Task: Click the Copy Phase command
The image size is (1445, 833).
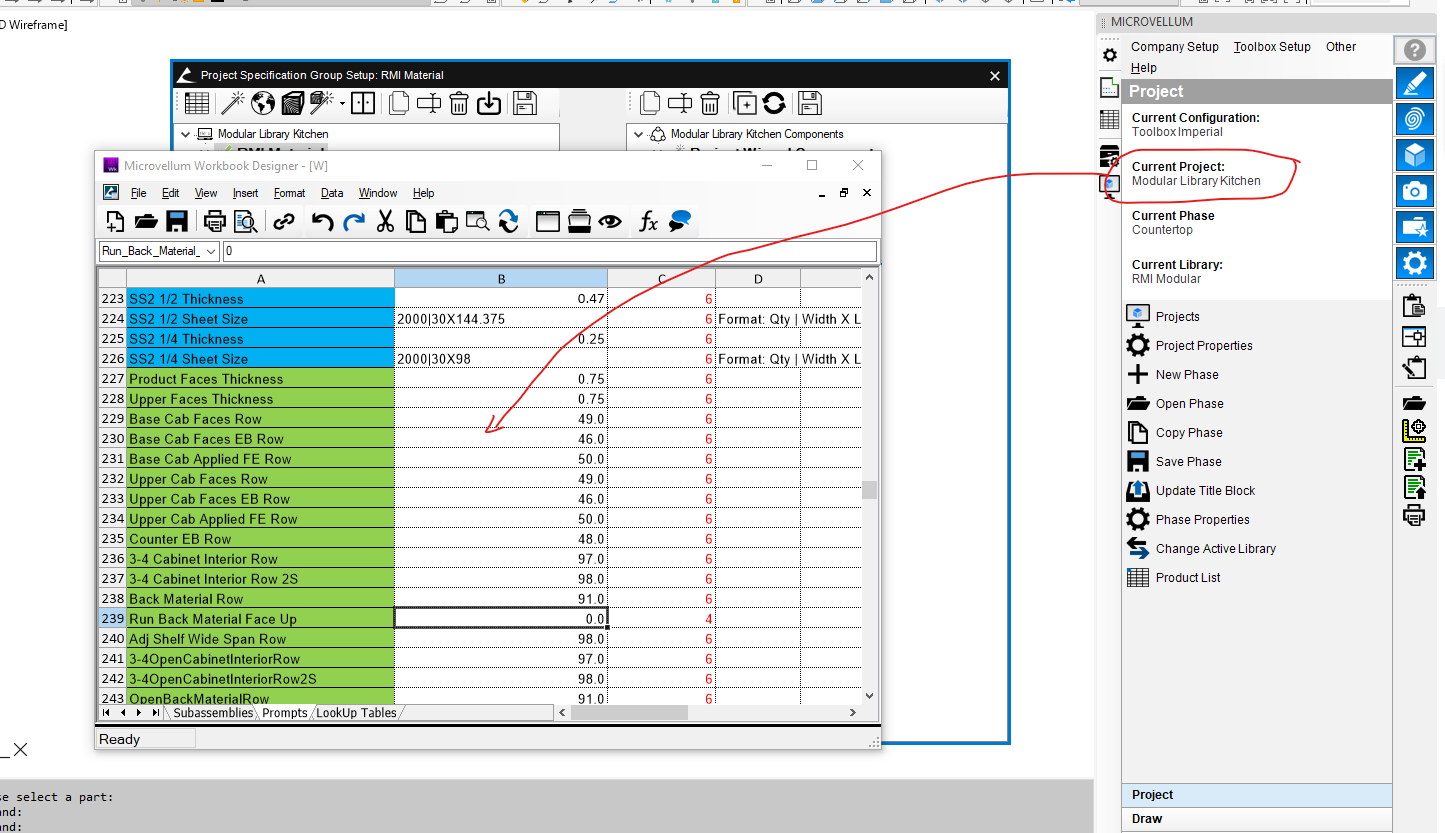Action: pyautogui.click(x=1189, y=432)
